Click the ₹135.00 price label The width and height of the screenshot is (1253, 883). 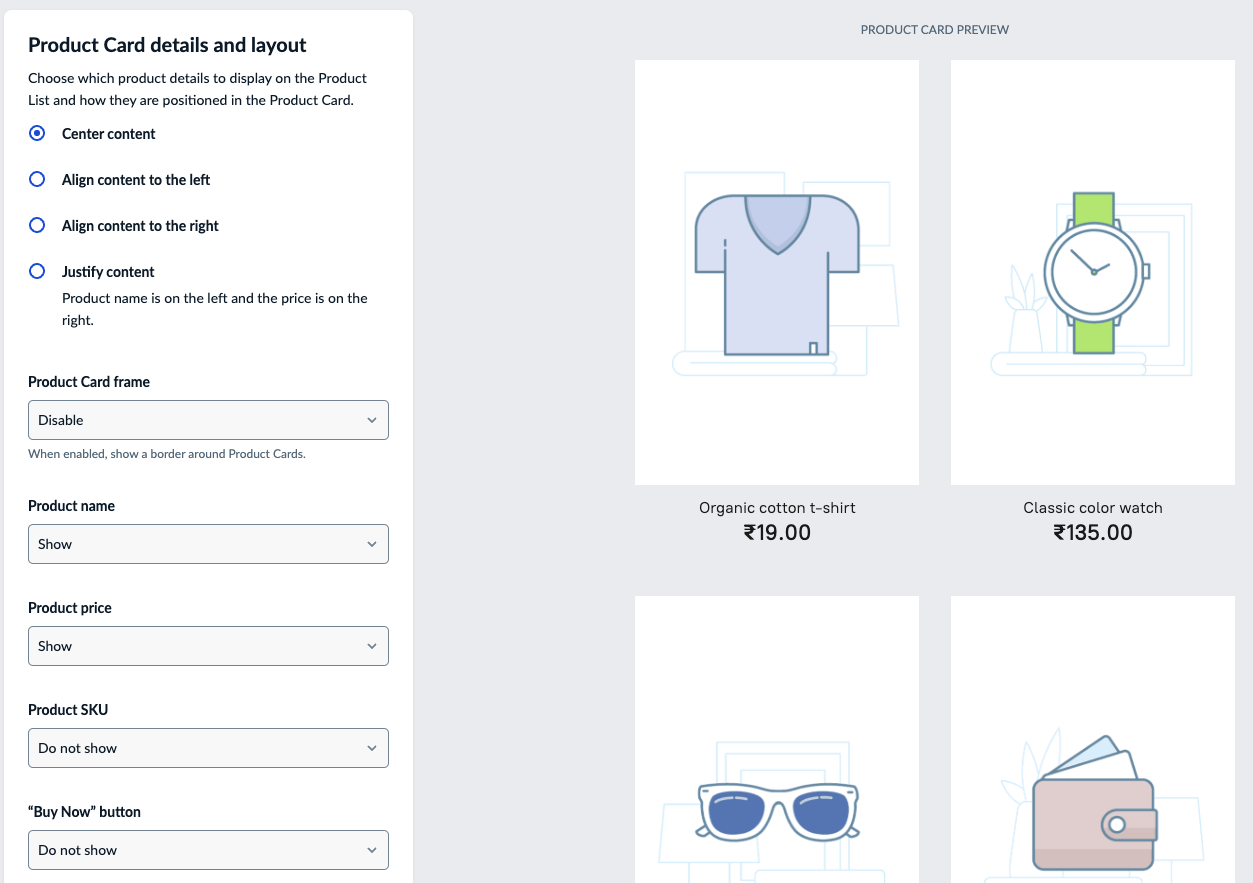pos(1092,533)
